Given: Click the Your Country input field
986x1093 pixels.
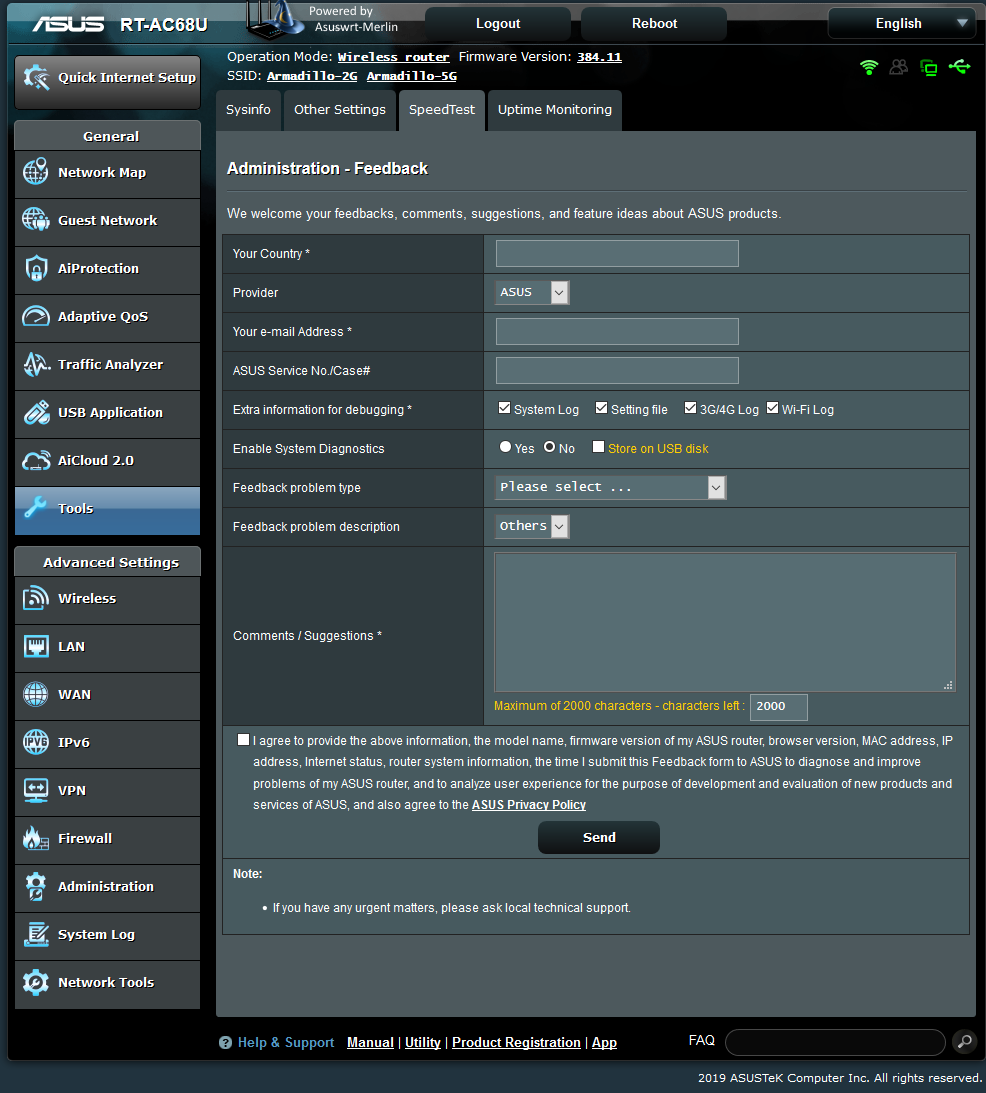Looking at the screenshot, I should [617, 254].
